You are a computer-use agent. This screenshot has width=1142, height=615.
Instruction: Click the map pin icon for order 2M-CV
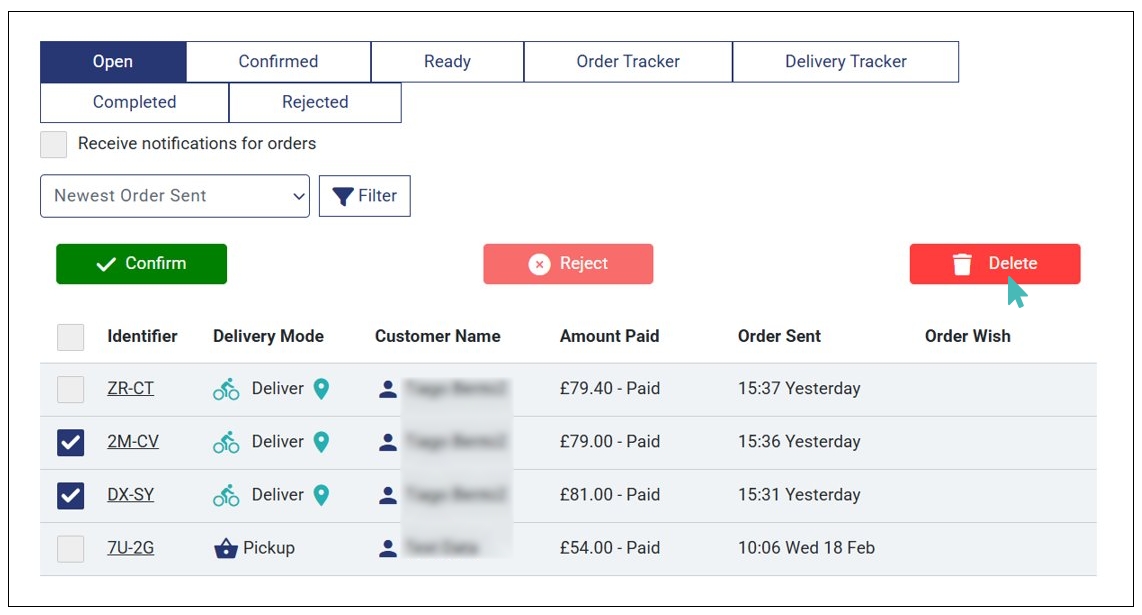[x=321, y=442]
